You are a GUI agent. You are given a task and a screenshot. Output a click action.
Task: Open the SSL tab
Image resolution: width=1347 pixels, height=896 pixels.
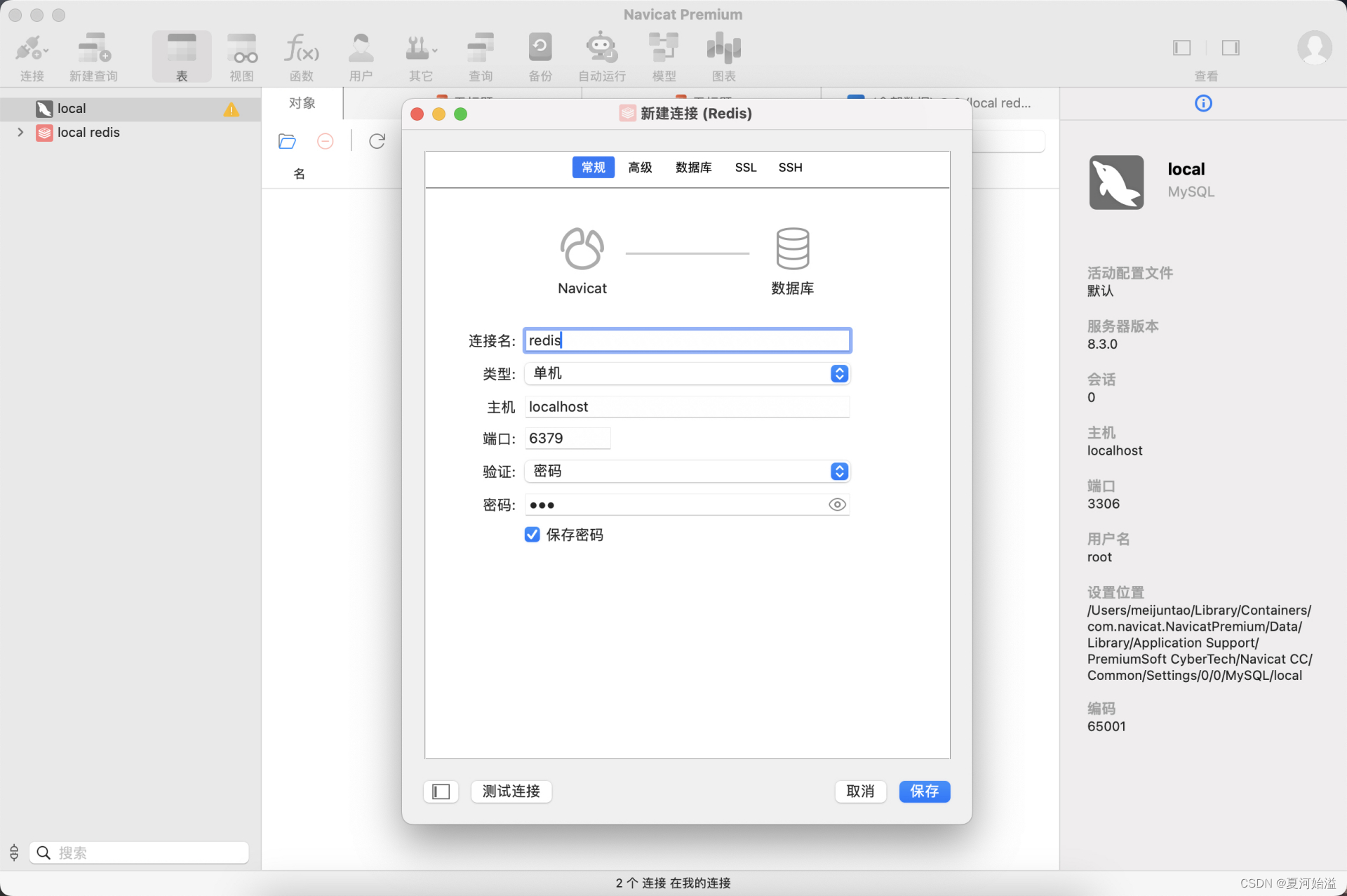[x=746, y=167]
